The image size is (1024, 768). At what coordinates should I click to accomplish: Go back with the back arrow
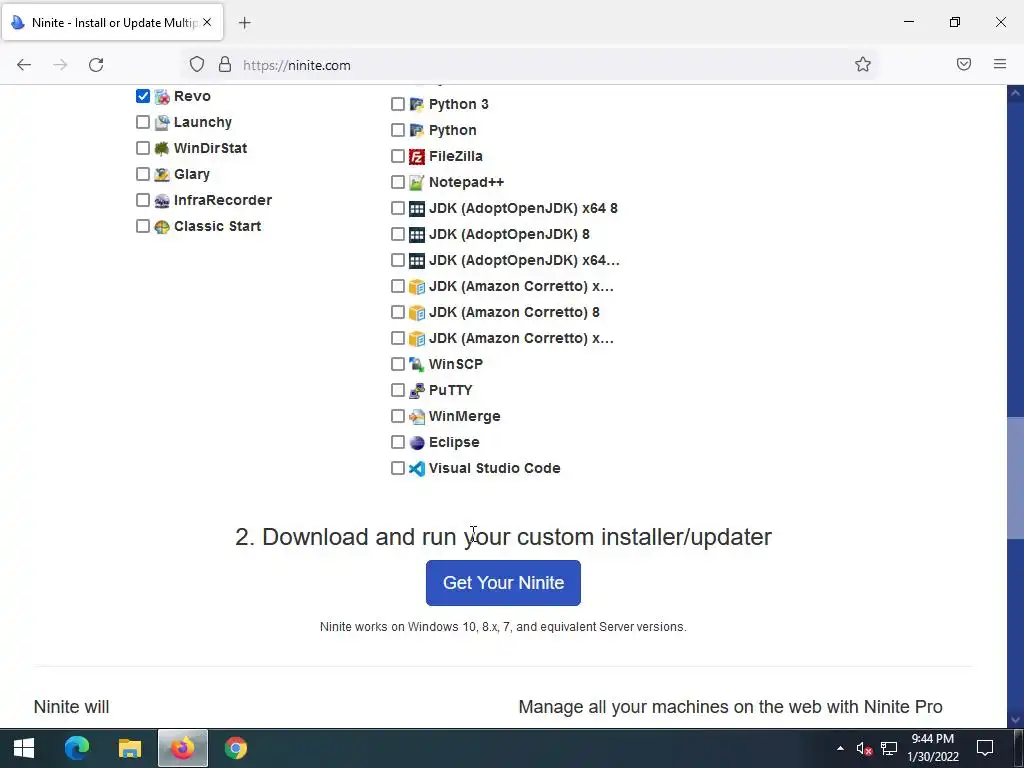point(24,65)
